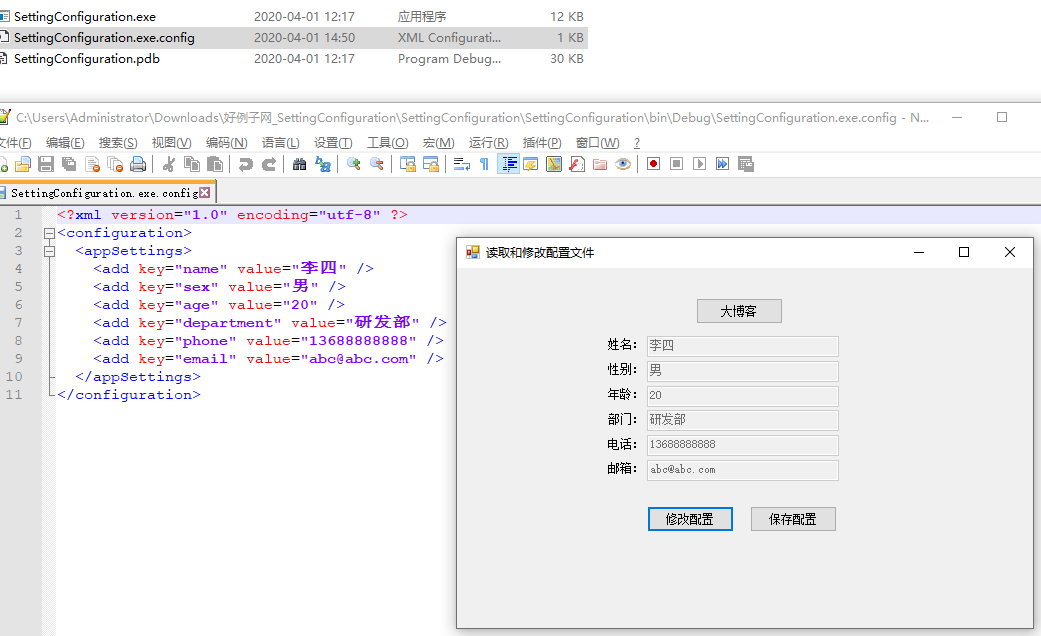1041x636 pixels.
Task: Zoom in with magnifier plus icon
Action: click(x=353, y=164)
